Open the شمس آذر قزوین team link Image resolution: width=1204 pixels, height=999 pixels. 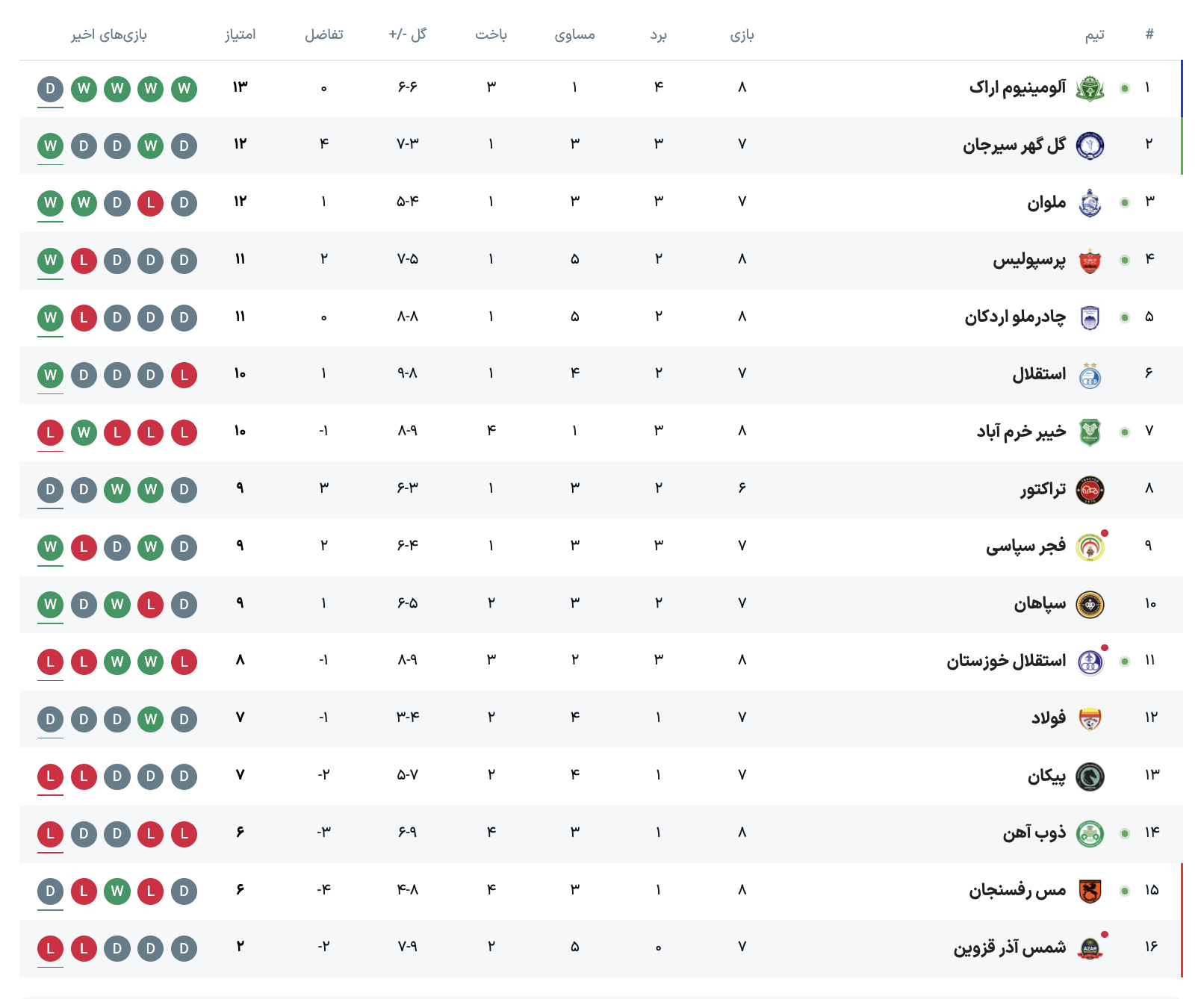pos(1010,947)
